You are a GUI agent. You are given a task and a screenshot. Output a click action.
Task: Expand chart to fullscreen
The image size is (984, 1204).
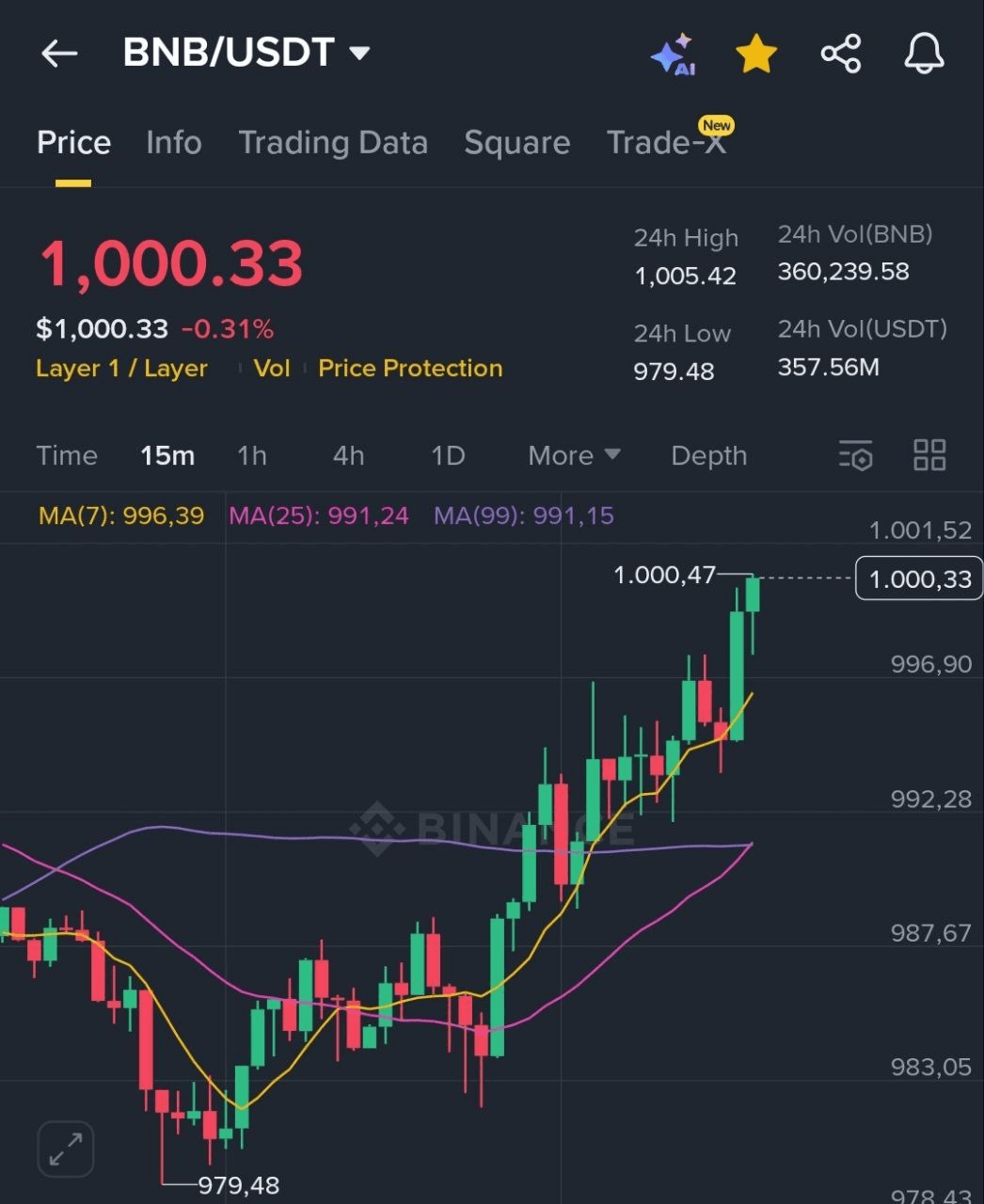66,1149
